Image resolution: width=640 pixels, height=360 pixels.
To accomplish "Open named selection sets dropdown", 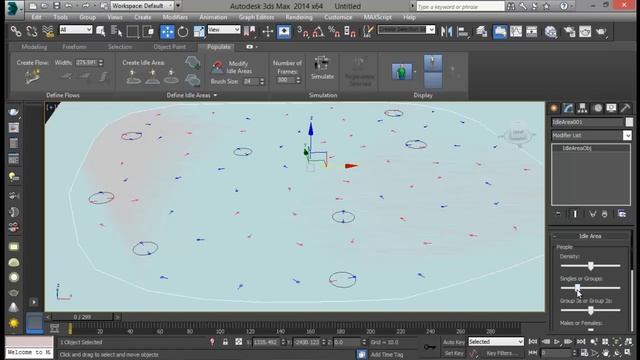I will [x=406, y=29].
